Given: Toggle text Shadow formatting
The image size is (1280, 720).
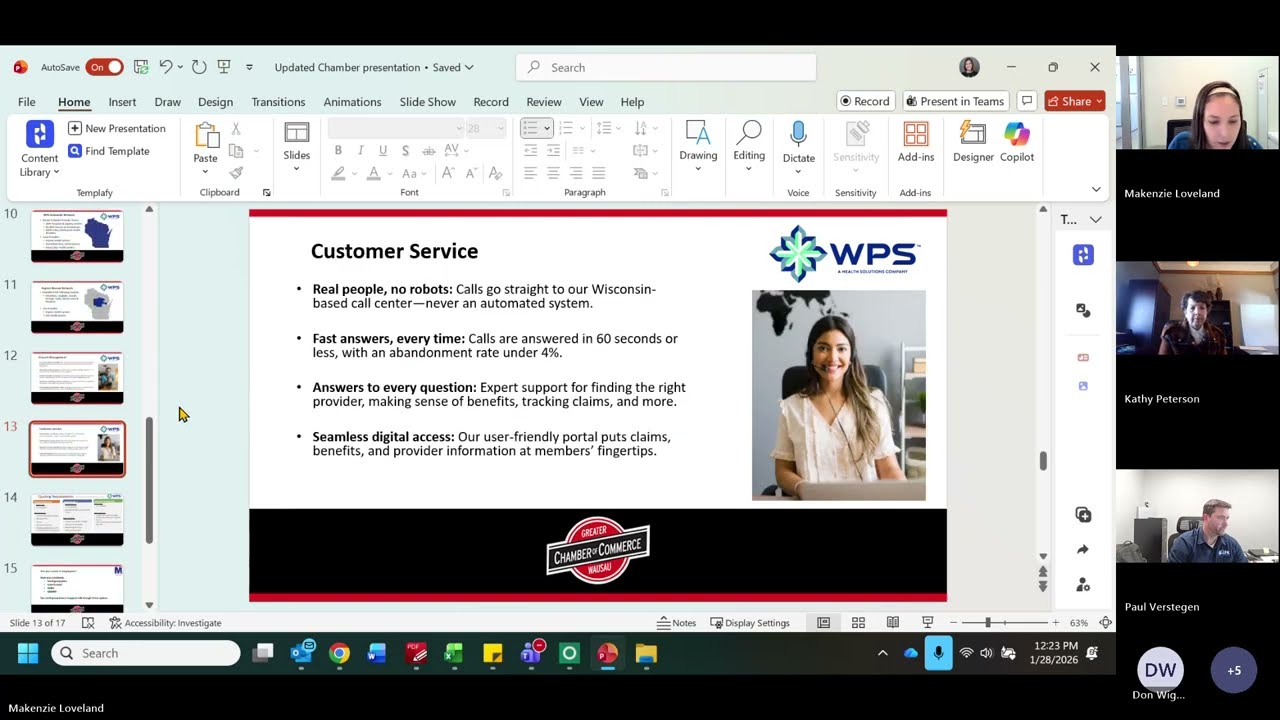Looking at the screenshot, I should coord(405,150).
